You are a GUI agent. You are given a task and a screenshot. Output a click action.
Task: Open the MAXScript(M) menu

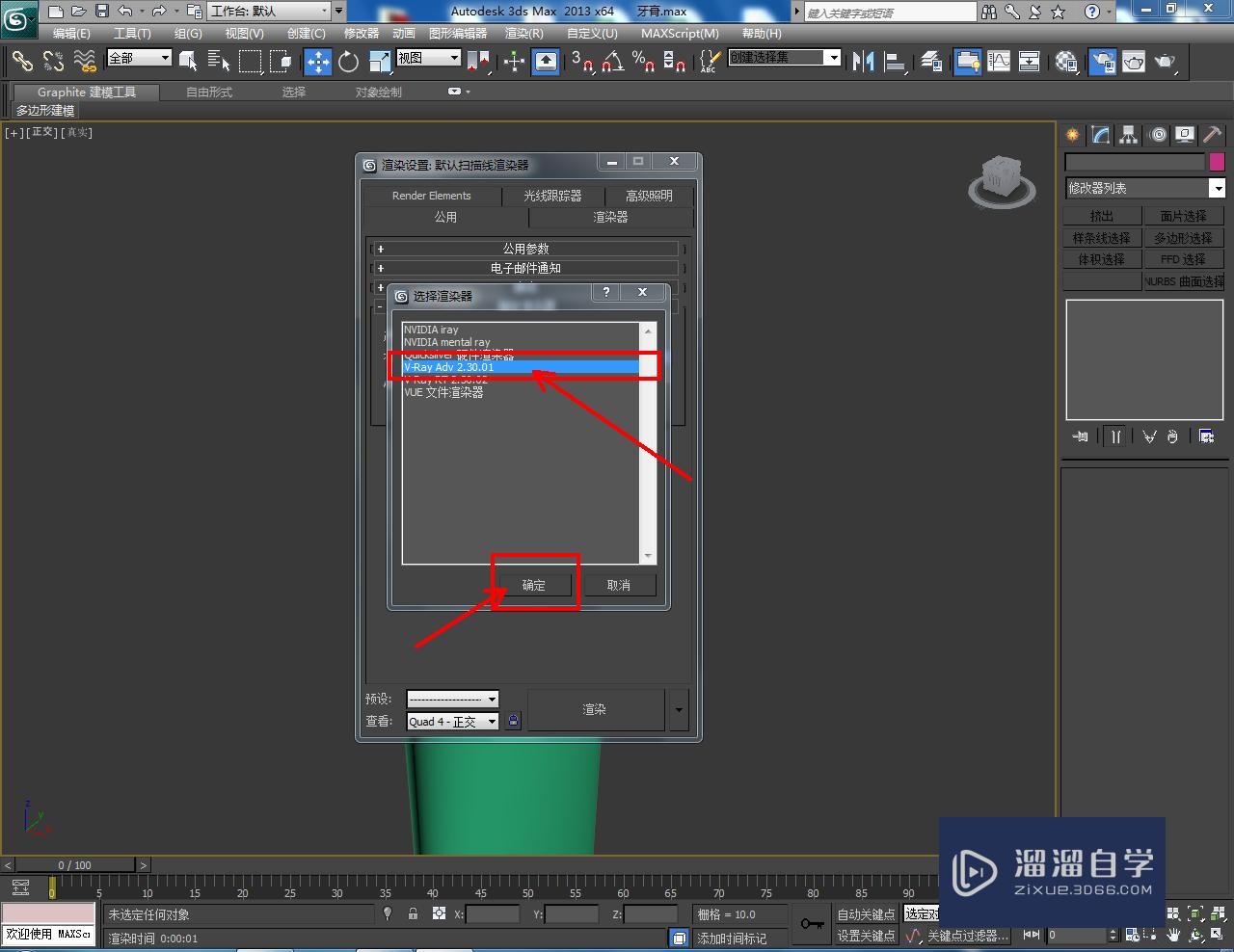(680, 33)
